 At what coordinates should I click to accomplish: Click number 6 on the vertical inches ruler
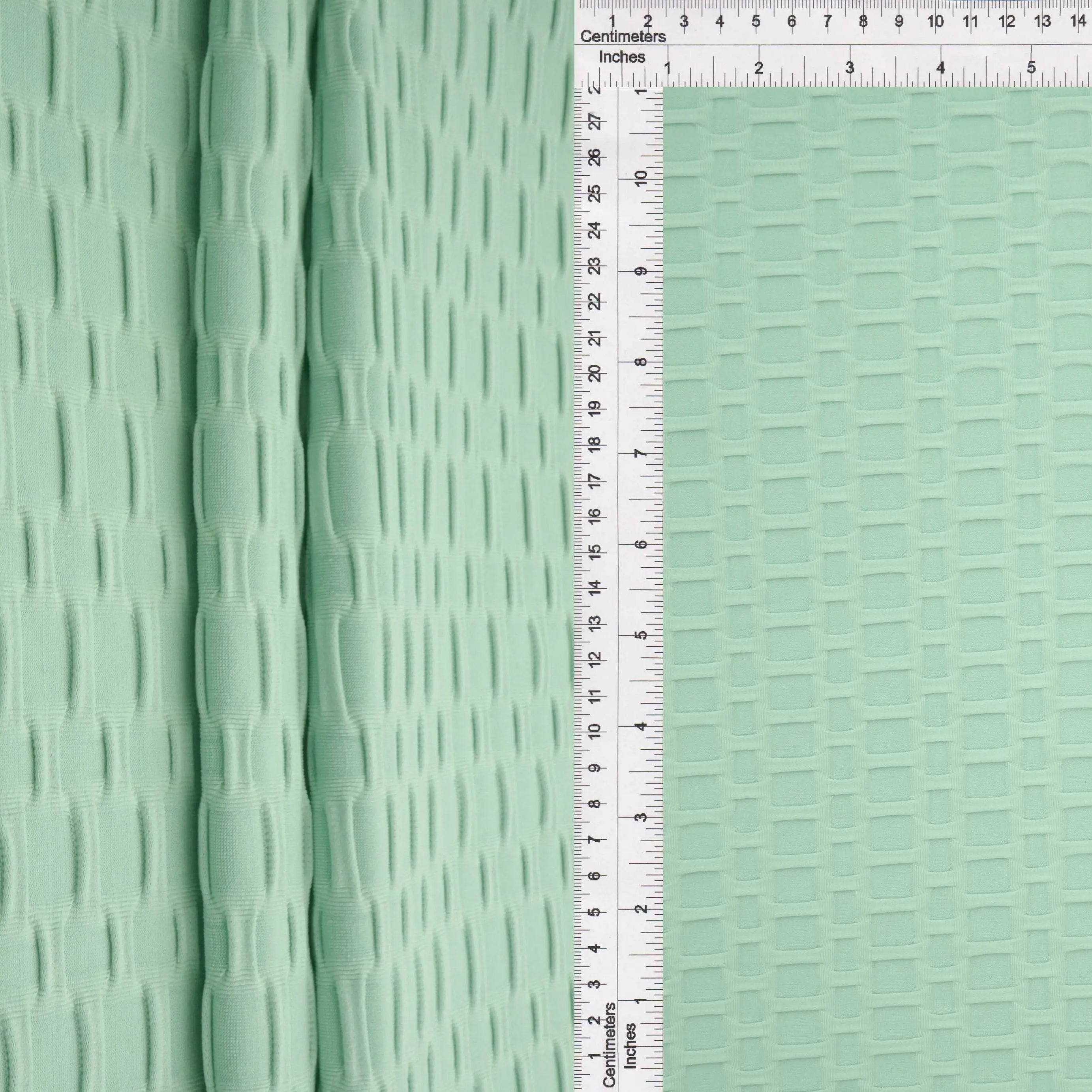641,544
